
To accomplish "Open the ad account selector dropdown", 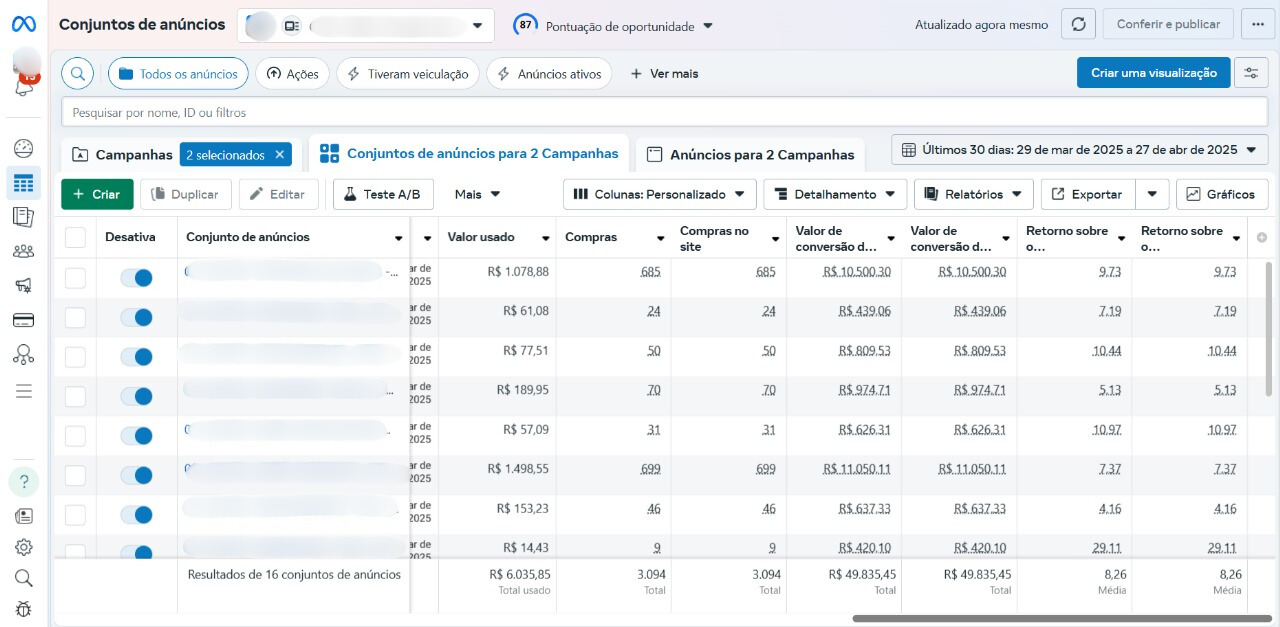I will [366, 25].
